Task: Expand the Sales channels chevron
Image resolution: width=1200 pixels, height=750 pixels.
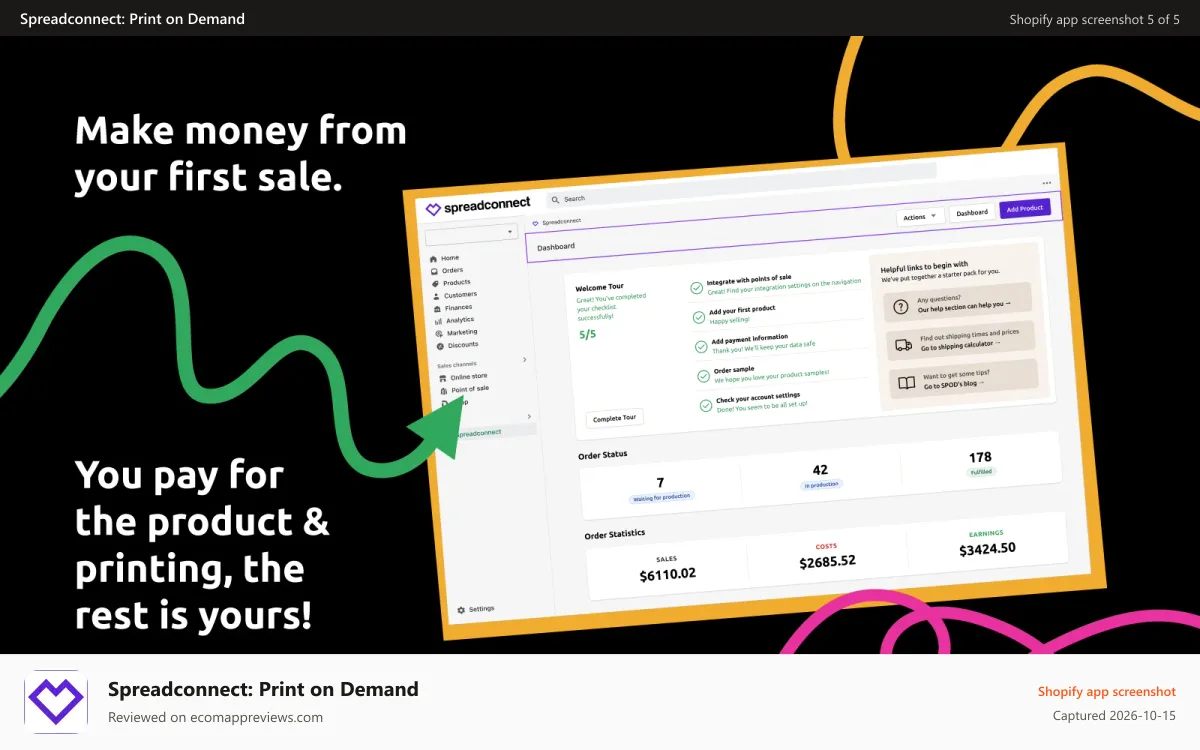Action: (525, 359)
